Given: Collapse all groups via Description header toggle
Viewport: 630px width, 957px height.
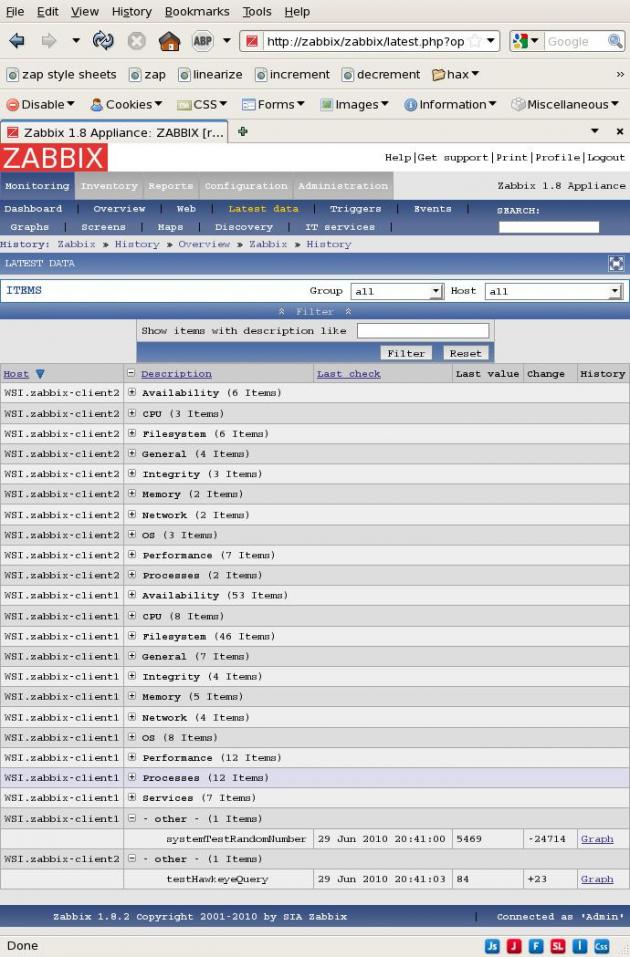Looking at the screenshot, I should pos(131,373).
